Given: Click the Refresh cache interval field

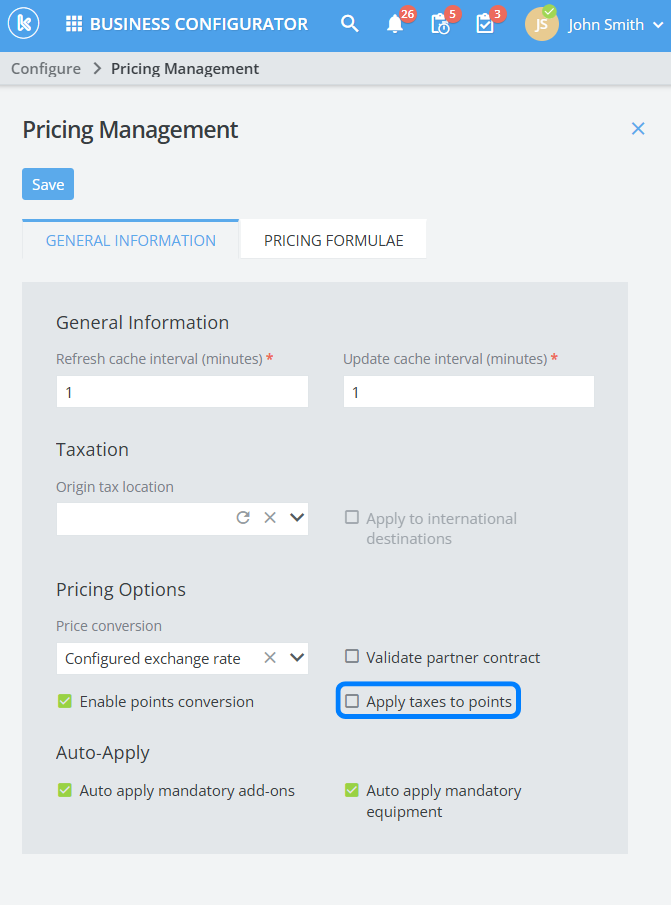Looking at the screenshot, I should pos(182,392).
